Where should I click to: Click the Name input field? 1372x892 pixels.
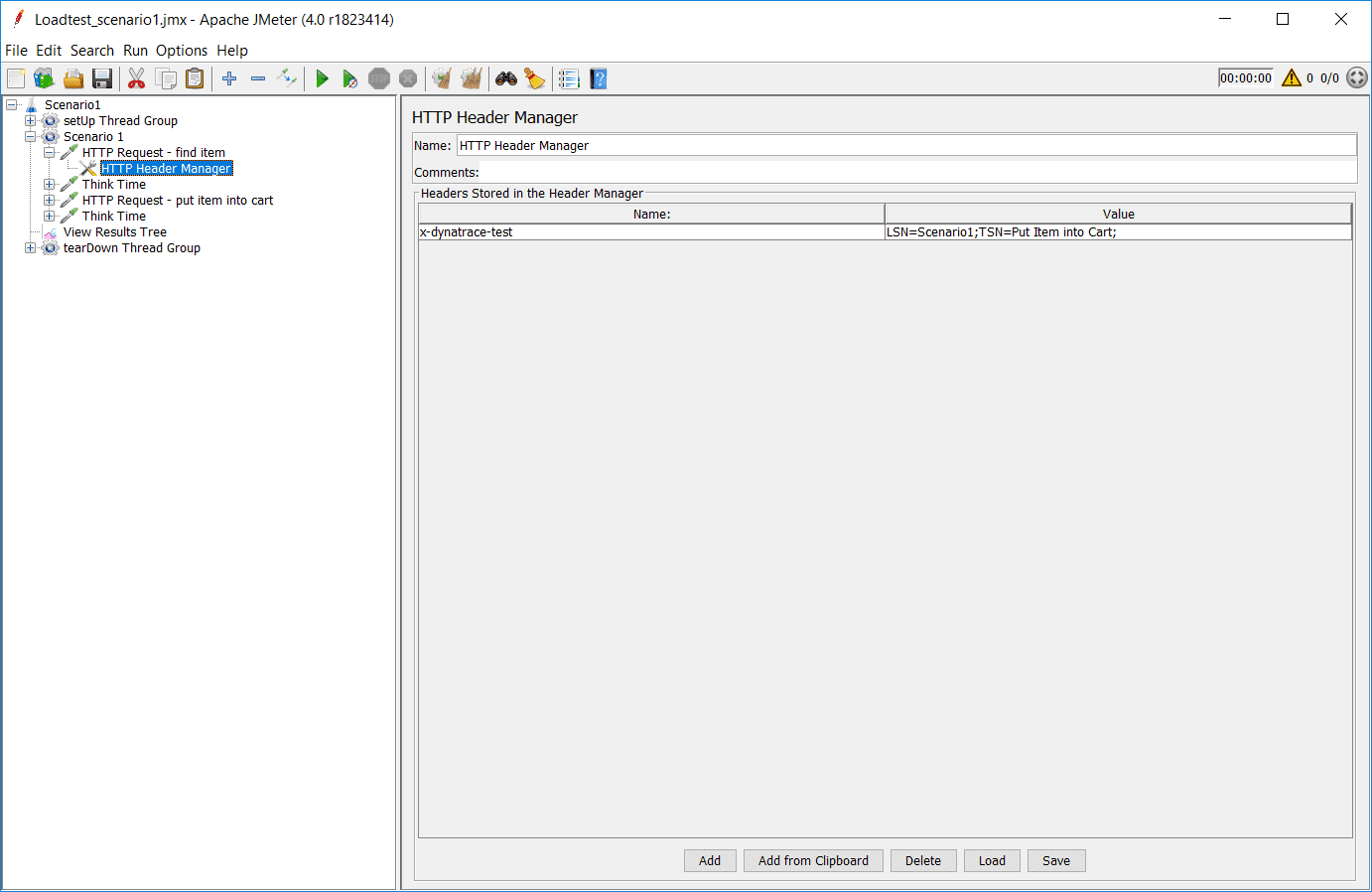click(906, 145)
